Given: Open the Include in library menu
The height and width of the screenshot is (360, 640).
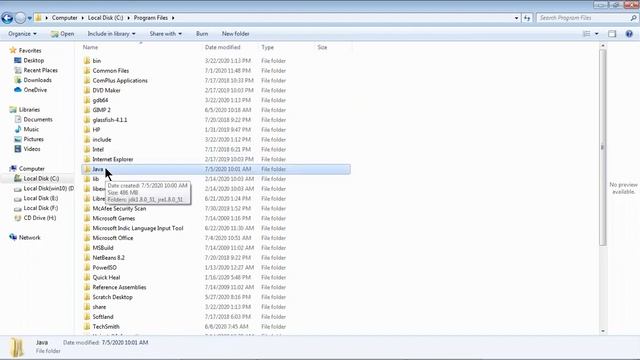Looking at the screenshot, I should tap(111, 34).
